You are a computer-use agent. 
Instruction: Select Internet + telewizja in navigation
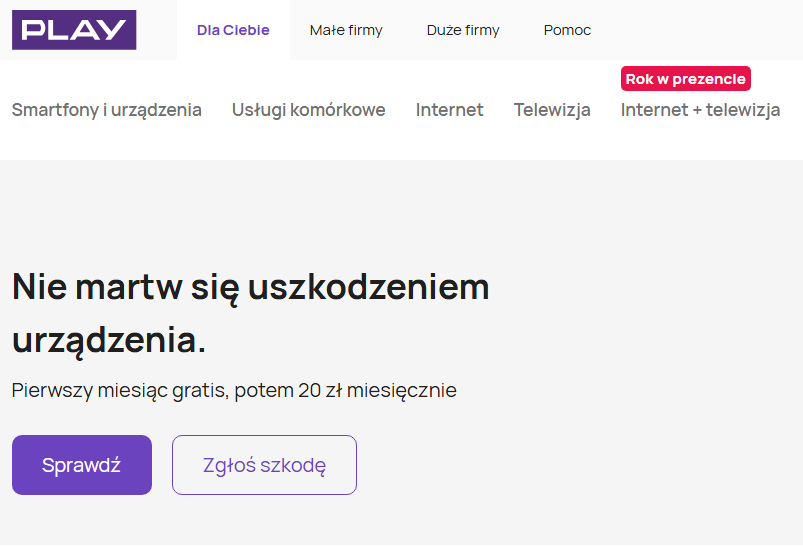coord(700,110)
